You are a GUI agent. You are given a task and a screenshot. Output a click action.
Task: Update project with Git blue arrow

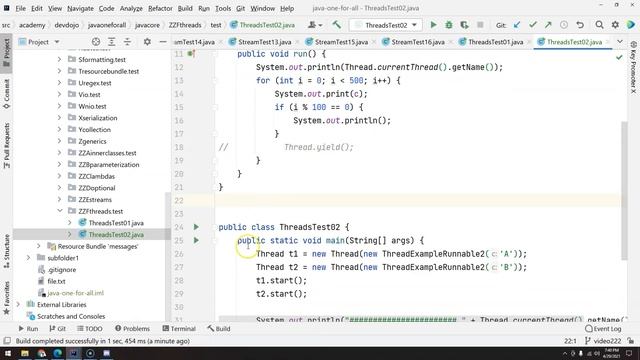pos(517,25)
